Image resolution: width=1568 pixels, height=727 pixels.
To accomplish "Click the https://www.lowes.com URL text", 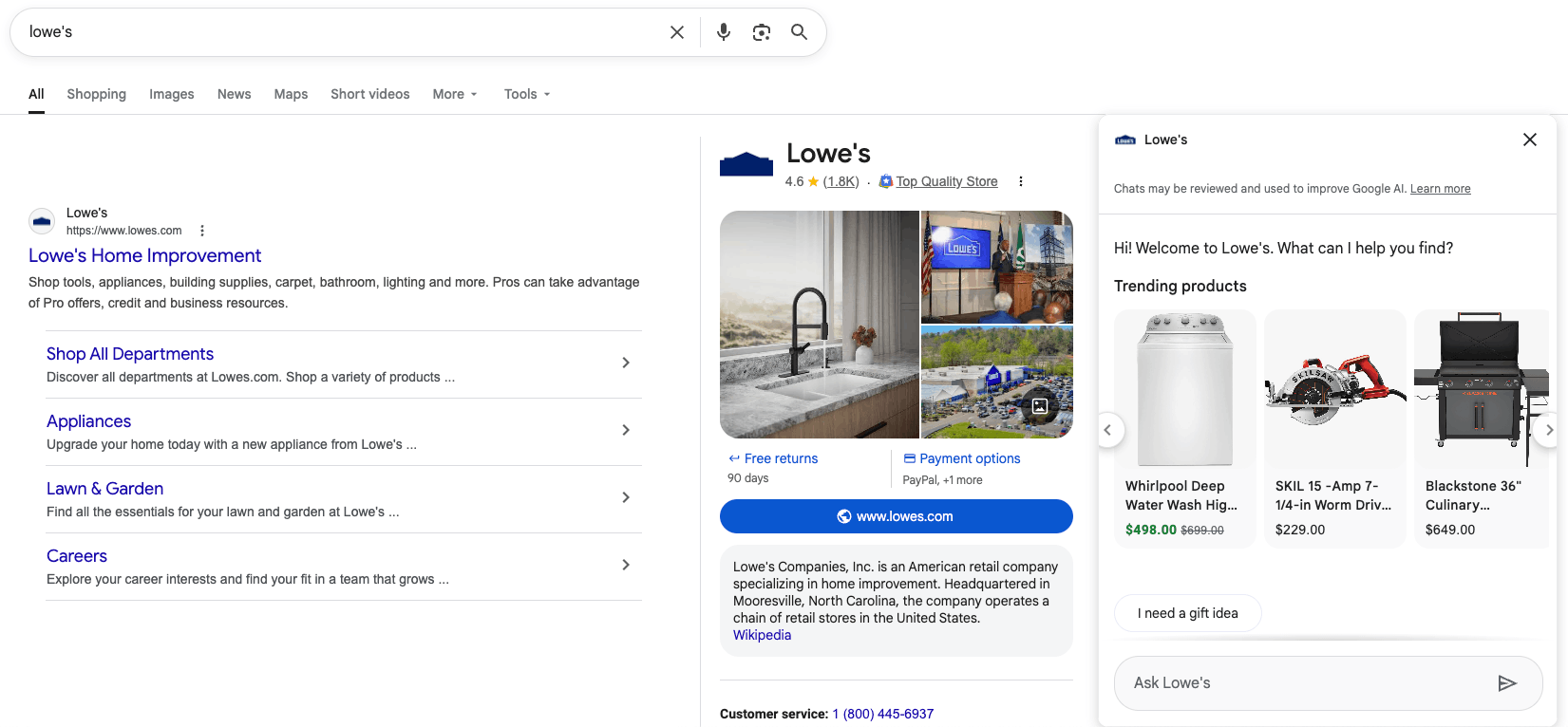I will [123, 231].
